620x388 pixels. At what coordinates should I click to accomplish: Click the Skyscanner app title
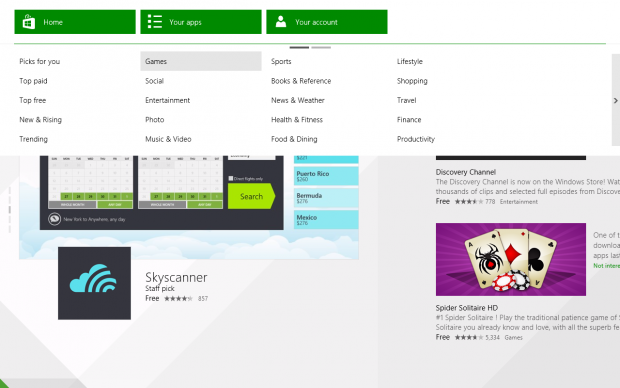pyautogui.click(x=176, y=277)
